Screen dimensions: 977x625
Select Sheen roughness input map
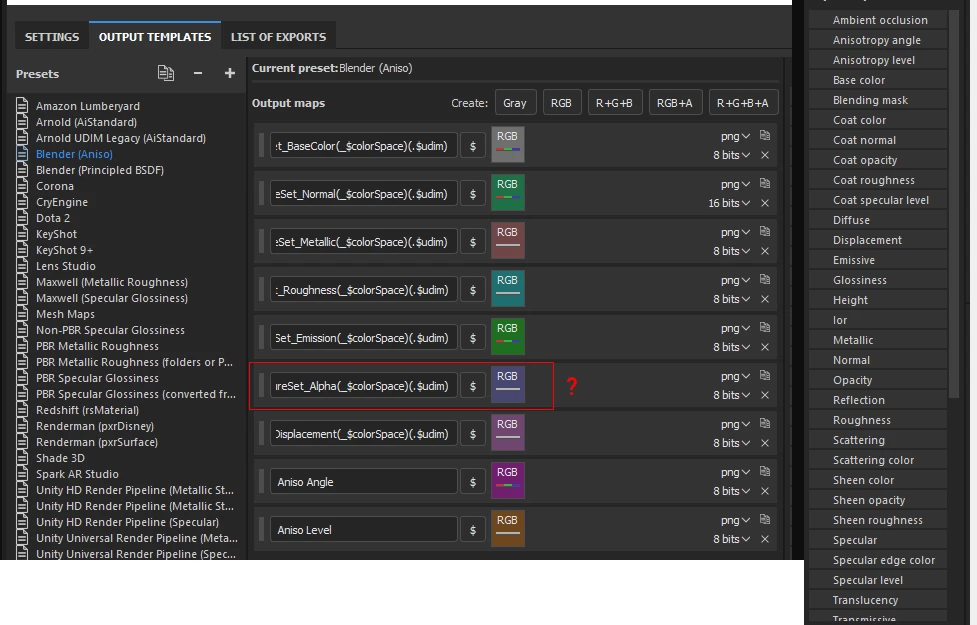pos(878,520)
